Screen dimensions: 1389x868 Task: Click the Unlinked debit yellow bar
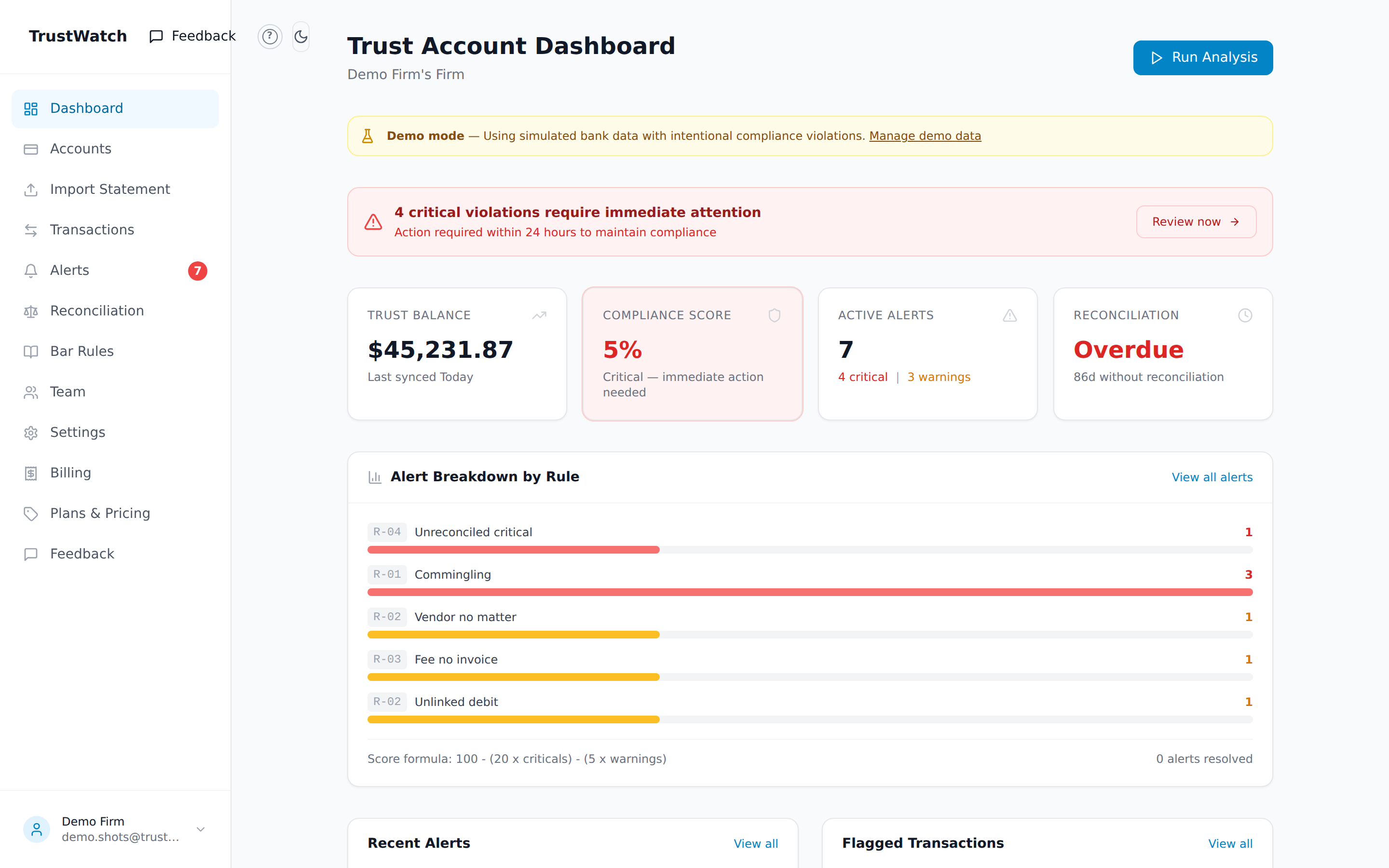pyautogui.click(x=513, y=720)
